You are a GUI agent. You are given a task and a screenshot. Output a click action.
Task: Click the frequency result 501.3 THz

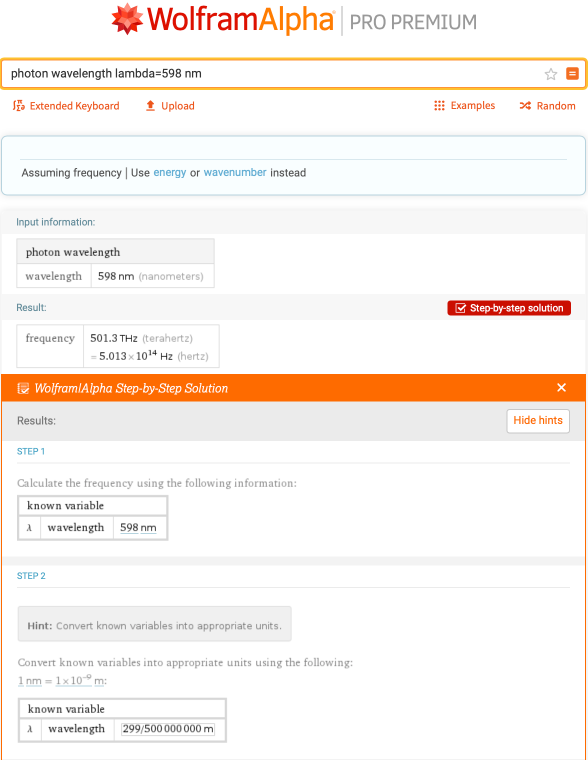point(113,338)
